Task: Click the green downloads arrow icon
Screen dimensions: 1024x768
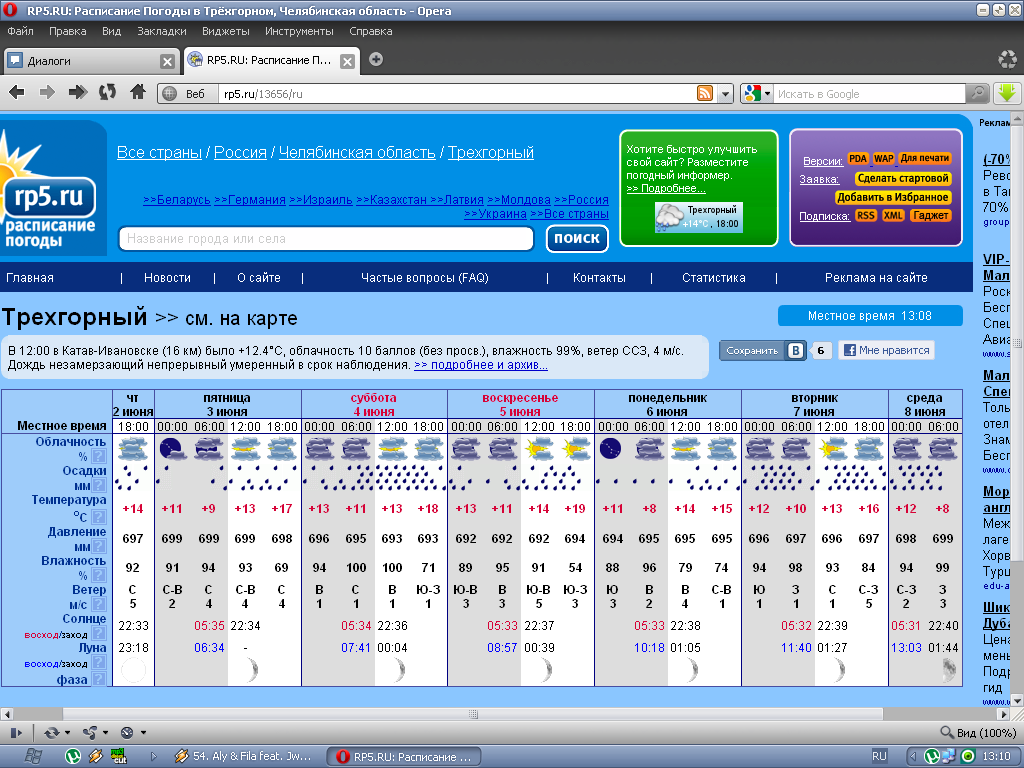Action: tap(1007, 93)
